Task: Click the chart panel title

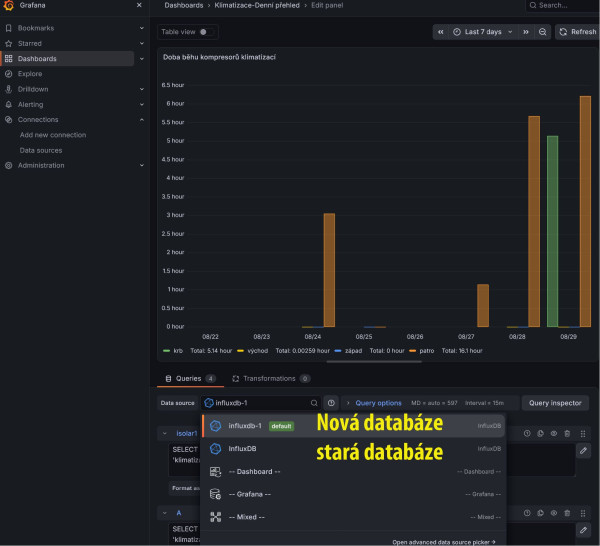Action: (x=219, y=57)
